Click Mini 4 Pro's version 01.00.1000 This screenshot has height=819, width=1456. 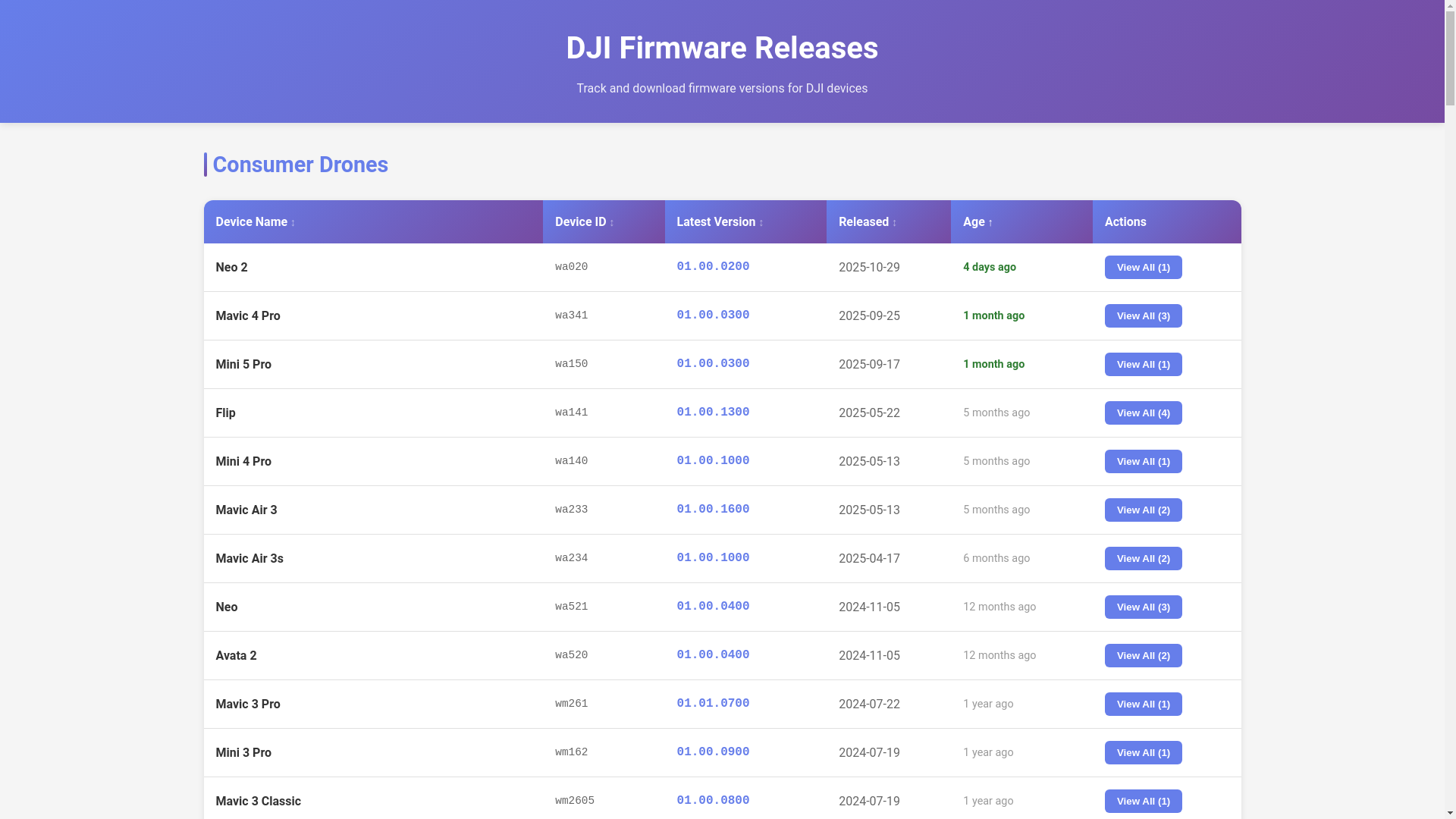click(x=713, y=461)
